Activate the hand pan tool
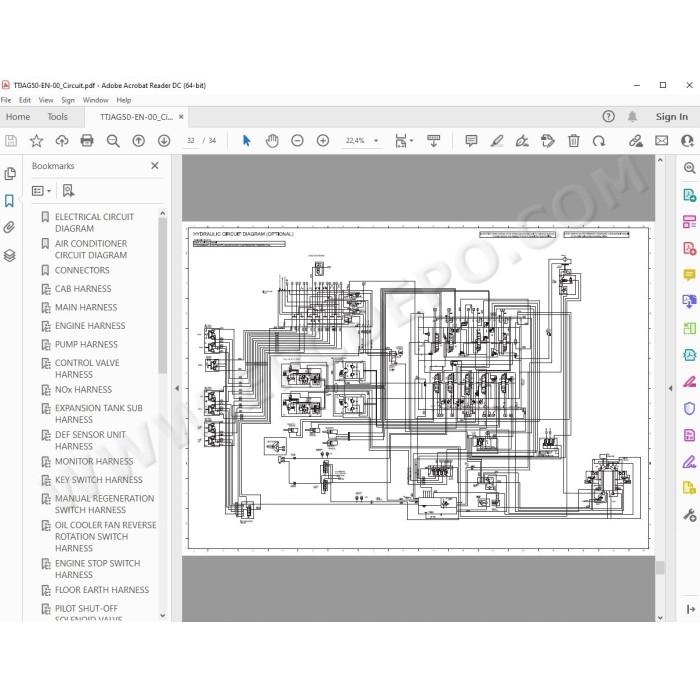 [272, 141]
